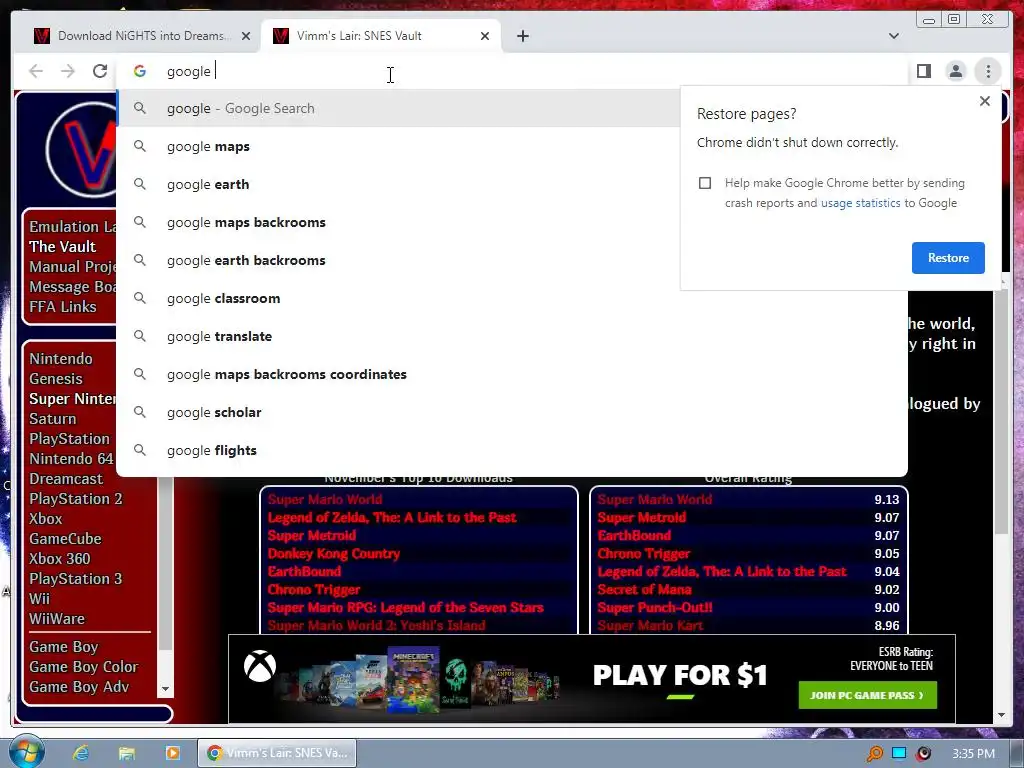Open the Chrome three-dot menu
The width and height of the screenshot is (1024, 768).
tap(988, 71)
